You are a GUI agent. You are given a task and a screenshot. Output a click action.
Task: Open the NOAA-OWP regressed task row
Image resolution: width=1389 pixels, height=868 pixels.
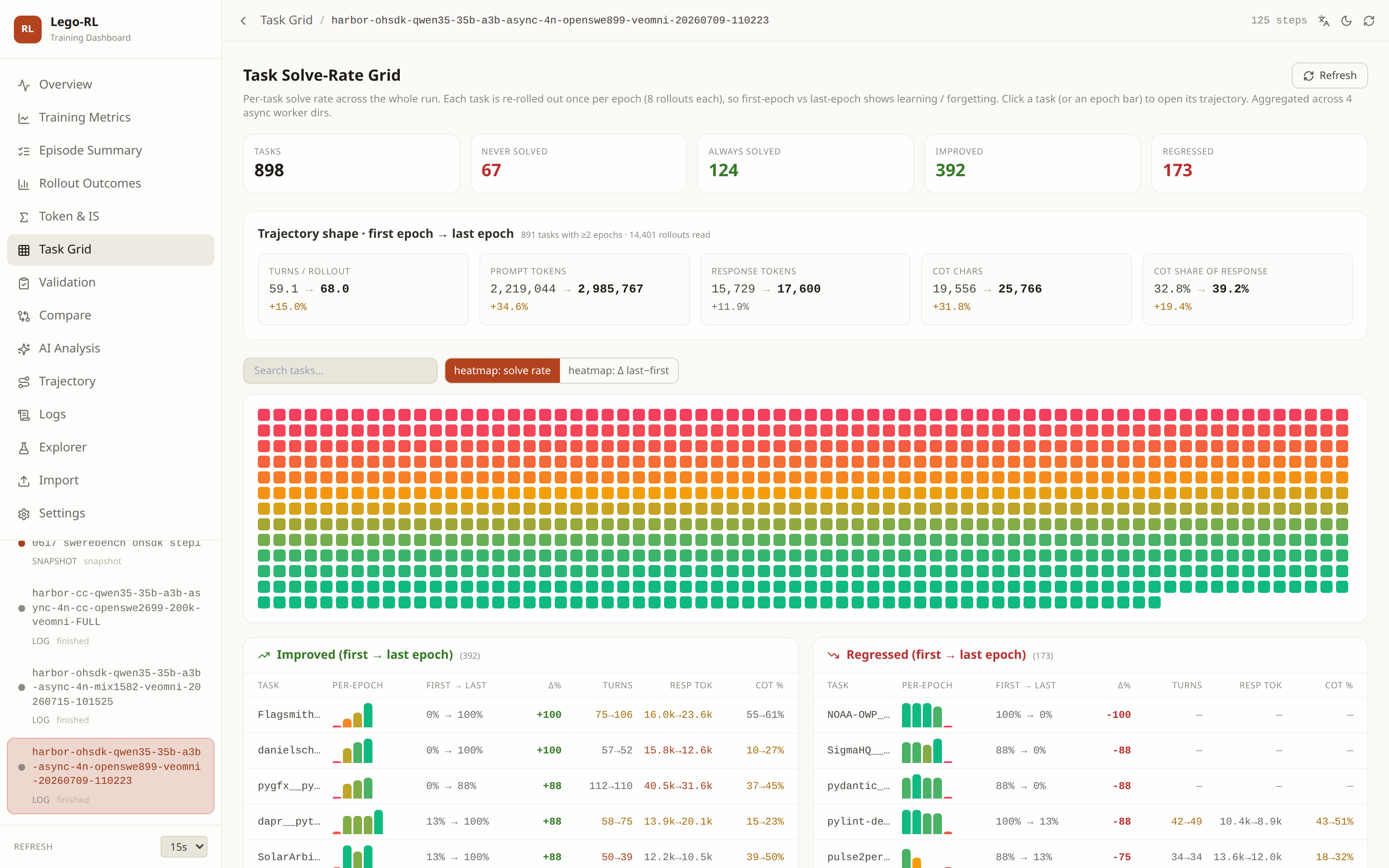[x=1090, y=715]
